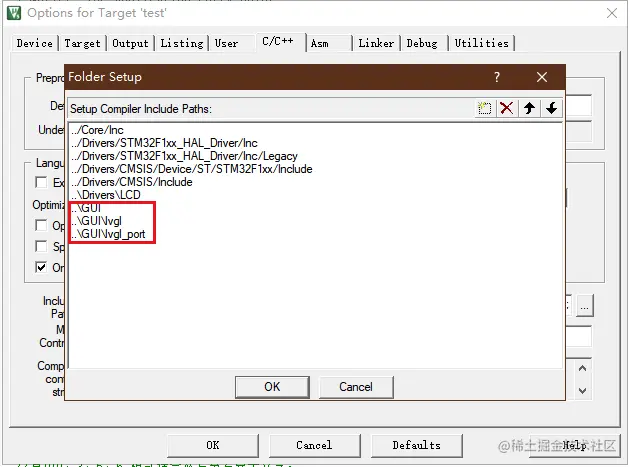Uncheck the checked 'On' checkbox
Screen dimensions: 630x467
[41, 267]
